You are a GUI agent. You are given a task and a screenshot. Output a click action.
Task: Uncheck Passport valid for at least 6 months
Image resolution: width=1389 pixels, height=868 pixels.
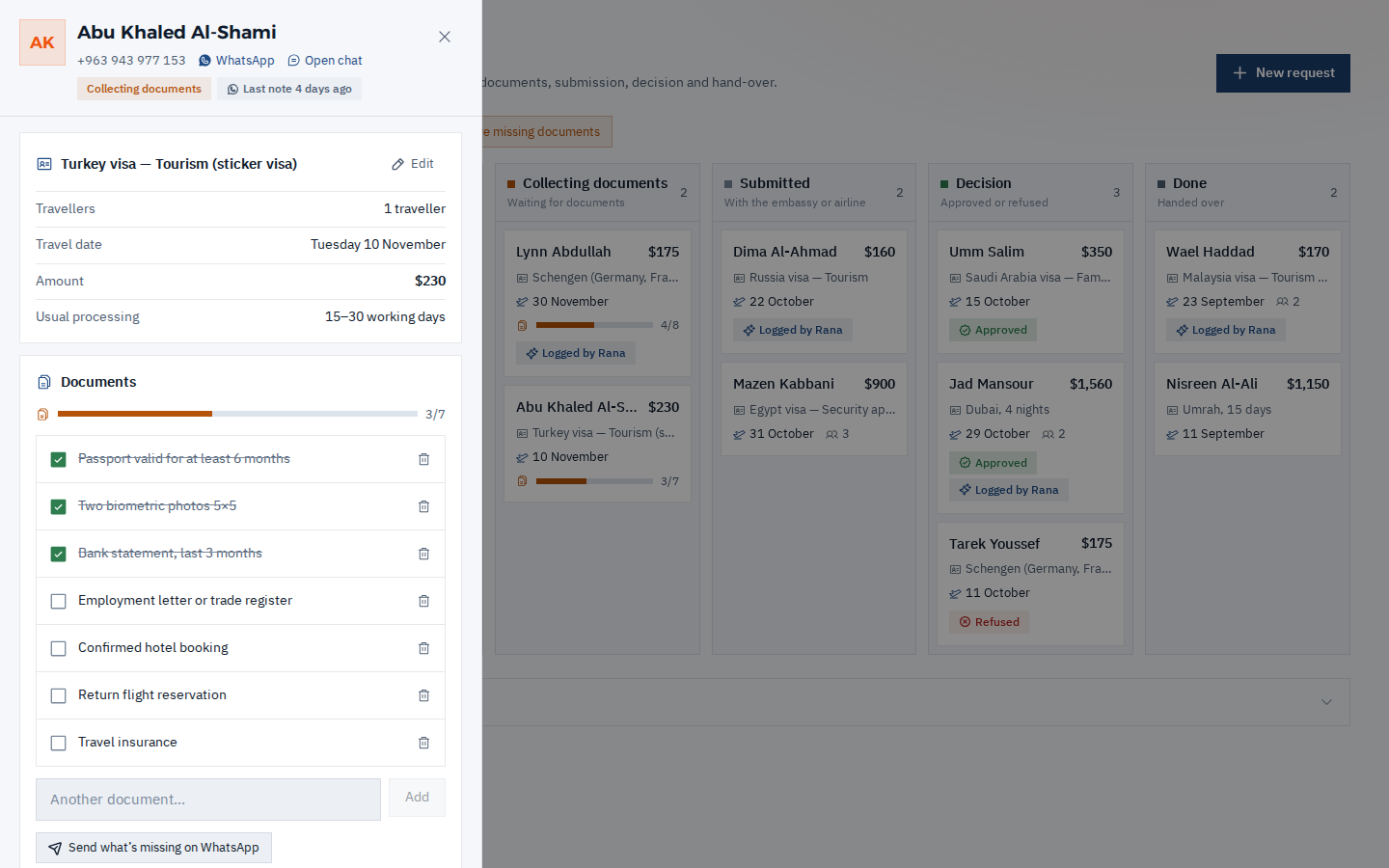(x=58, y=459)
